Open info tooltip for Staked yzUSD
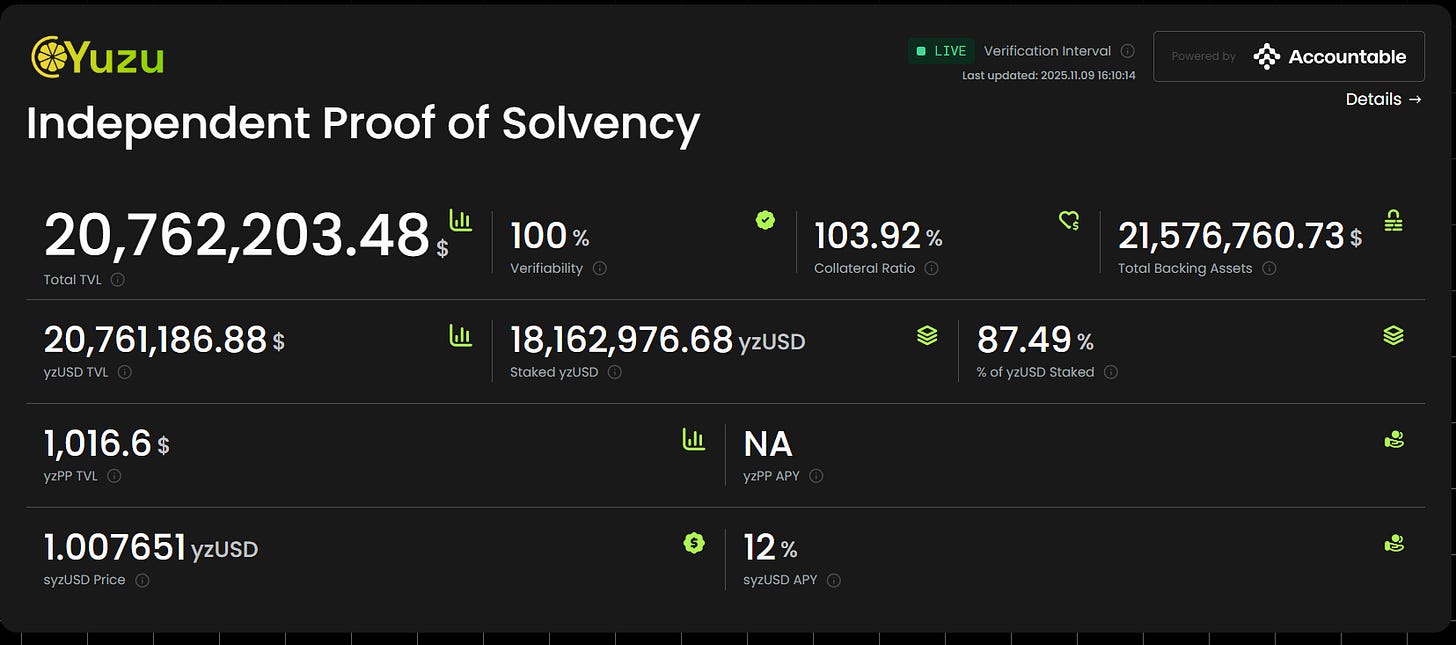Image resolution: width=1456 pixels, height=645 pixels. [615, 372]
